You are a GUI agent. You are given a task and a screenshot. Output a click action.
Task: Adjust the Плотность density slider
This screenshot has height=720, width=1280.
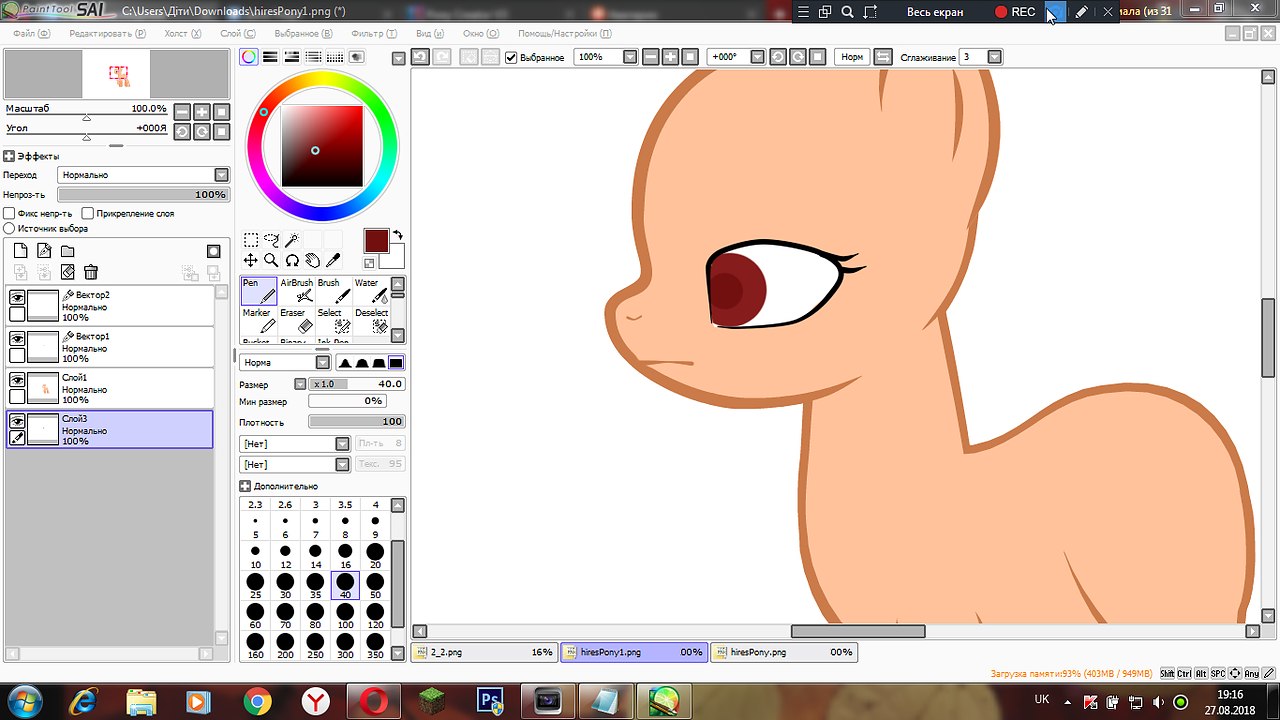pos(357,422)
